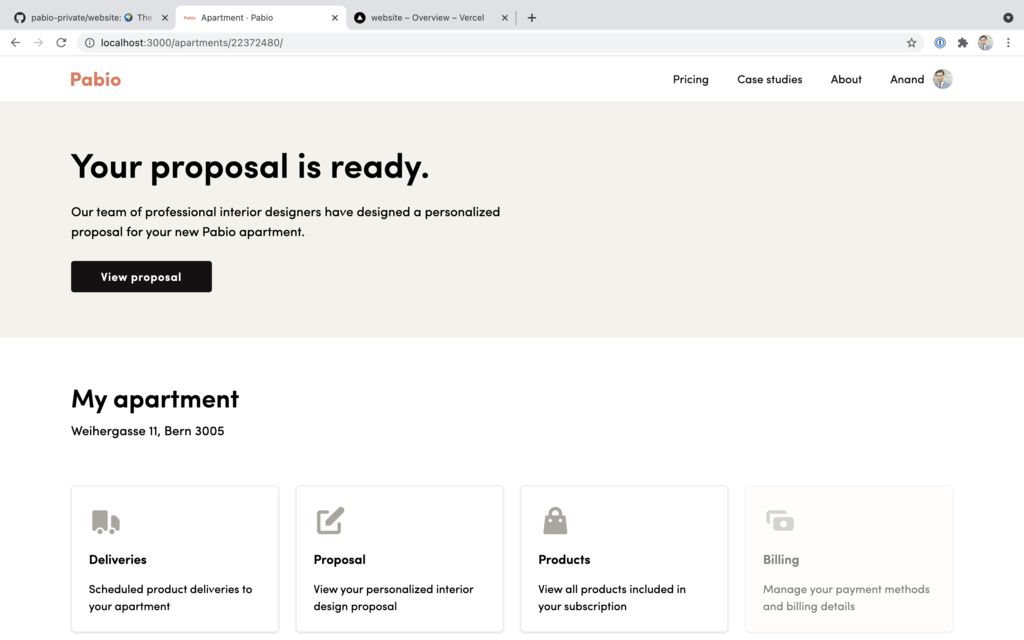The width and height of the screenshot is (1024, 640).
Task: Open the 1Password extension icon
Action: [940, 42]
